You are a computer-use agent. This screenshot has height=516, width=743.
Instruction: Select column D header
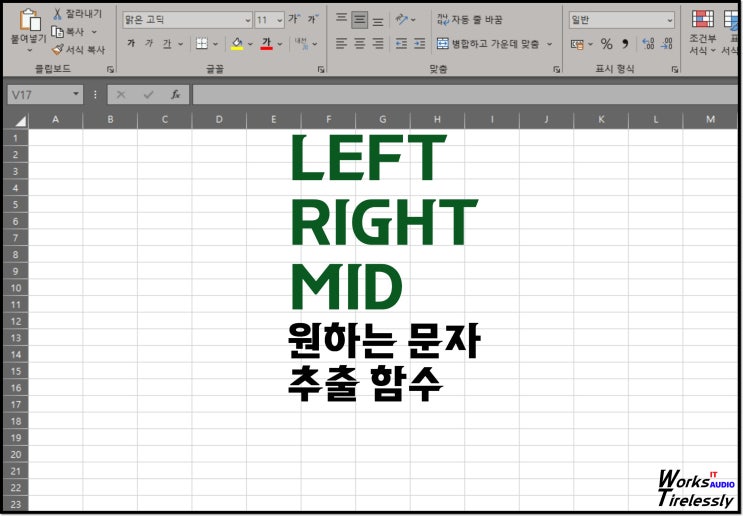coord(219,120)
